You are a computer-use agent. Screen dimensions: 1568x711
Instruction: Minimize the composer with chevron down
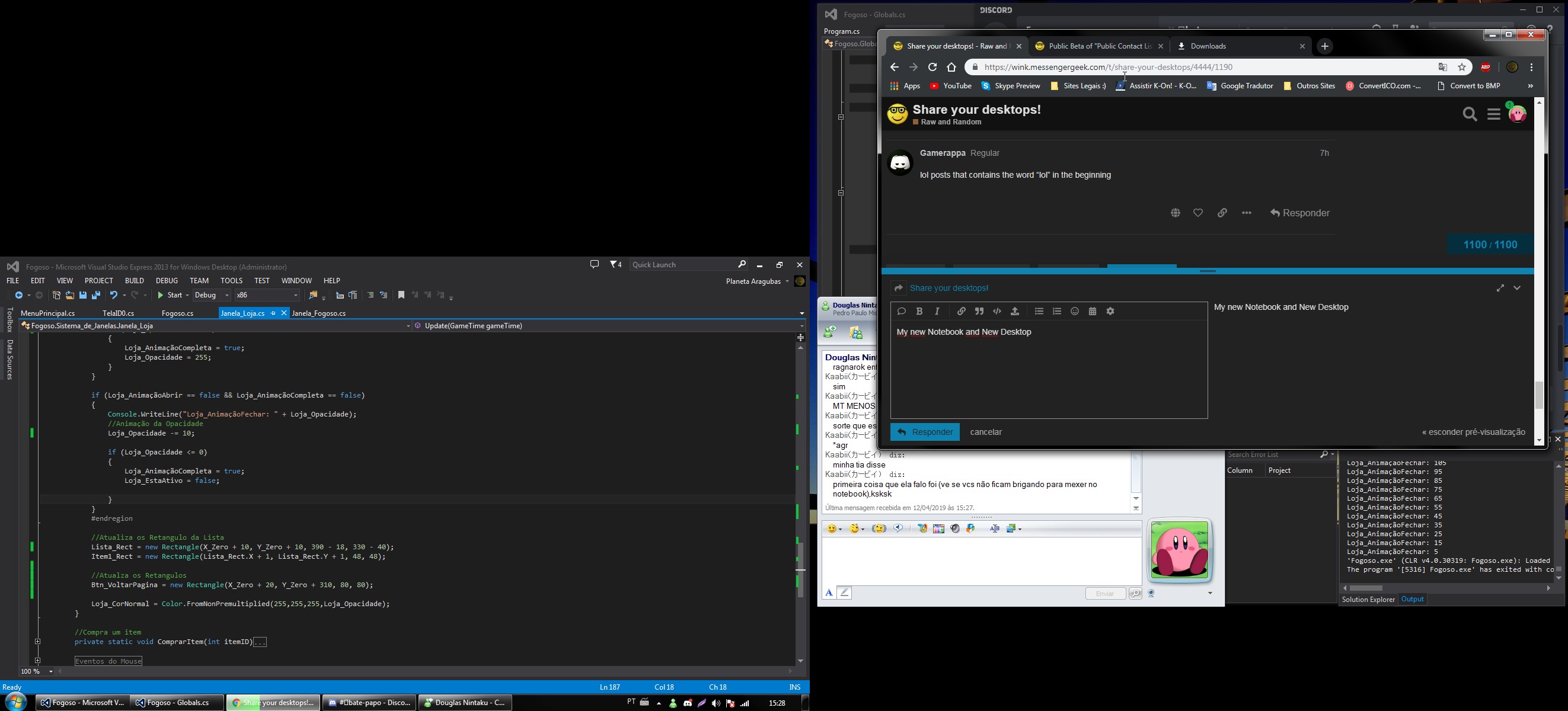point(1517,289)
